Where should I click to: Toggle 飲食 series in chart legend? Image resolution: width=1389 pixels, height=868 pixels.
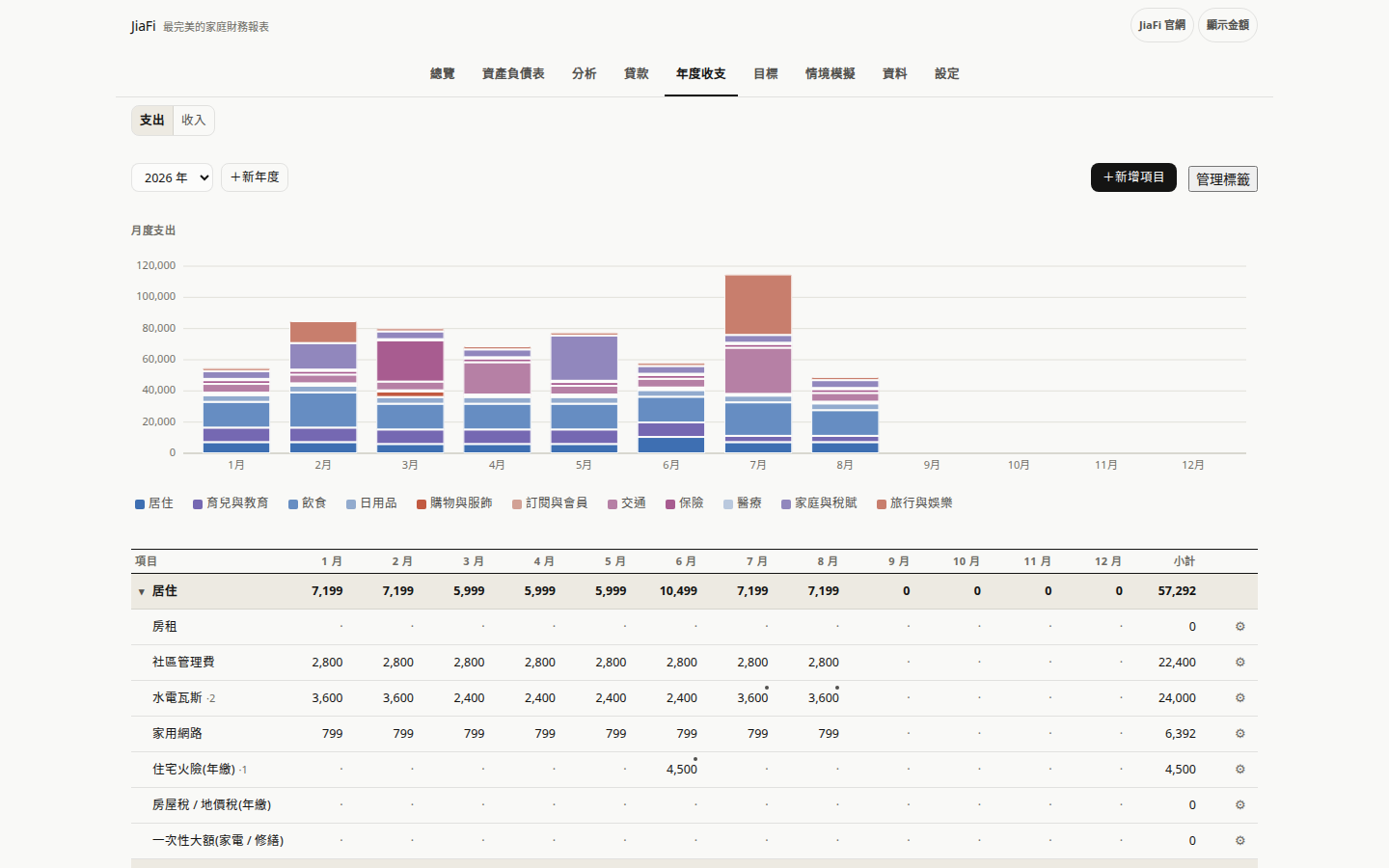[x=308, y=503]
